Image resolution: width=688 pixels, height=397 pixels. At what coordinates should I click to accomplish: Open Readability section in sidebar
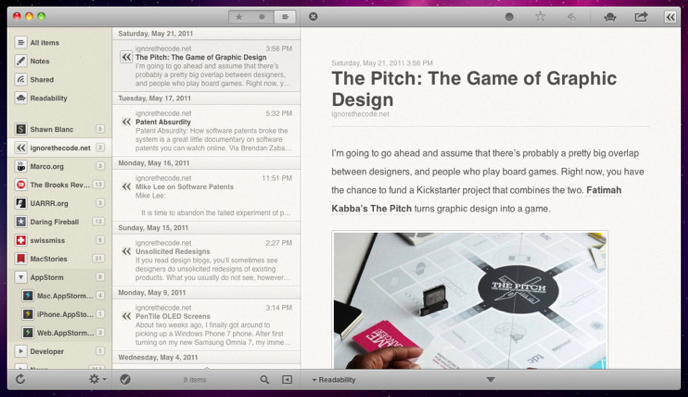coord(59,98)
